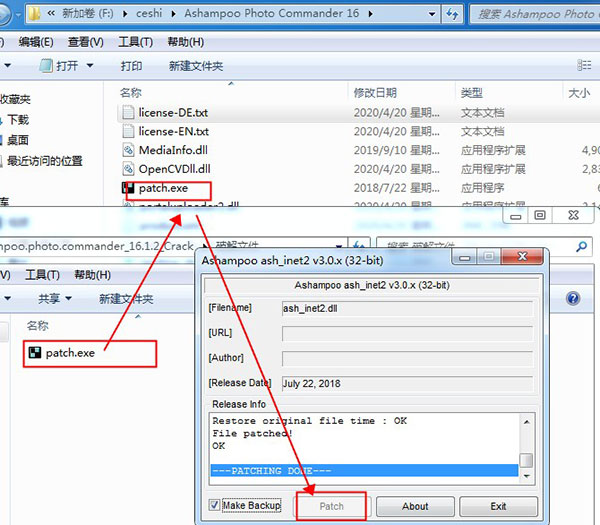
Task: Sort by the 名称 column header in top window
Action: [x=130, y=93]
